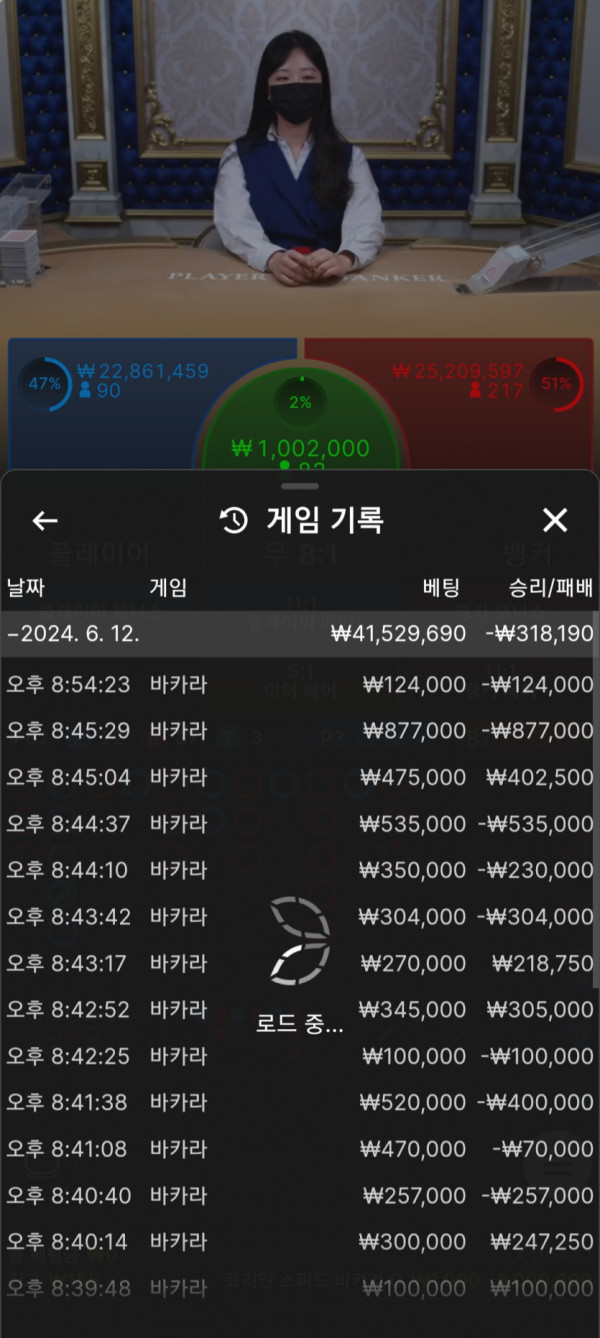Click the back arrow in game history
Screen dimensions: 600x1338
[45, 520]
